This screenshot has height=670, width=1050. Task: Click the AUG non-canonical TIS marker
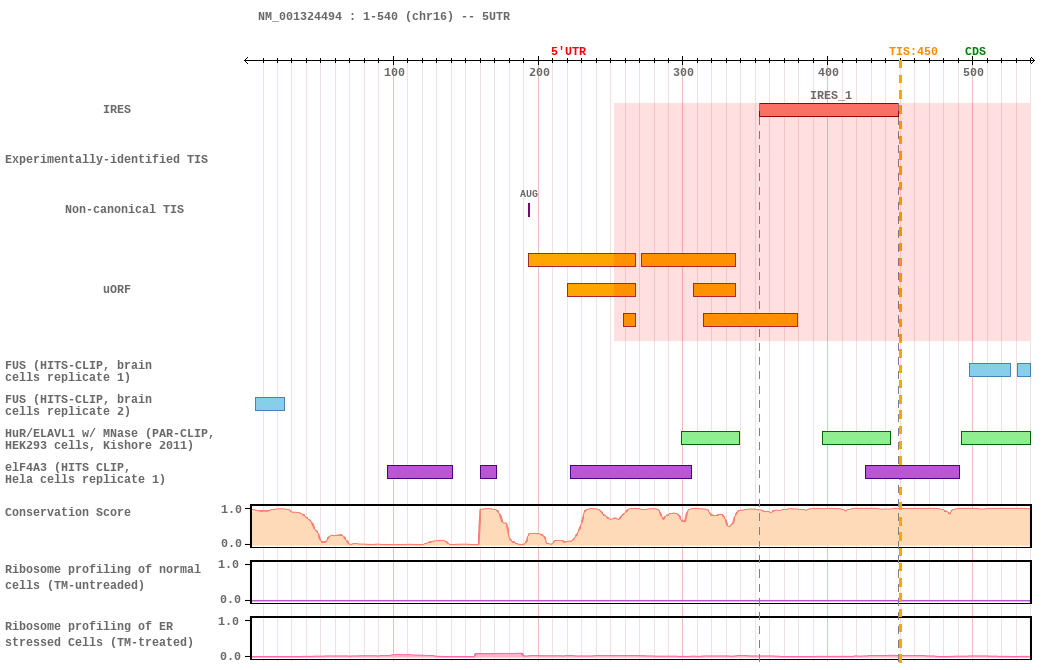click(x=529, y=210)
